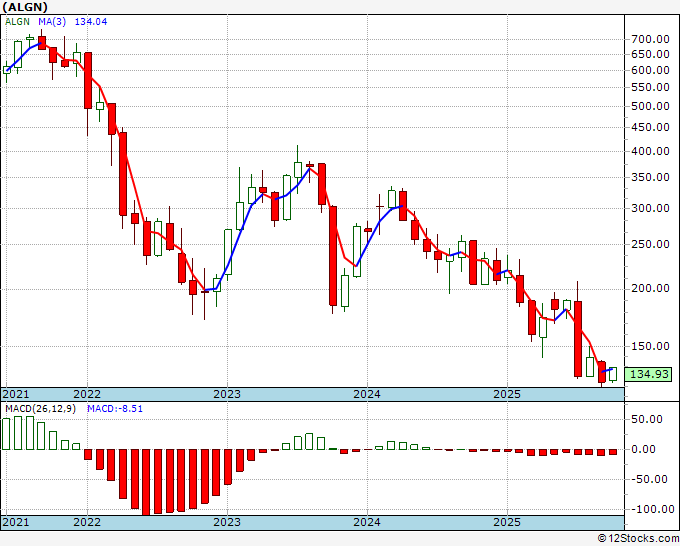This screenshot has height=546, width=680.
Task: Click the latest green candlestick near 134.93
Action: (x=613, y=374)
